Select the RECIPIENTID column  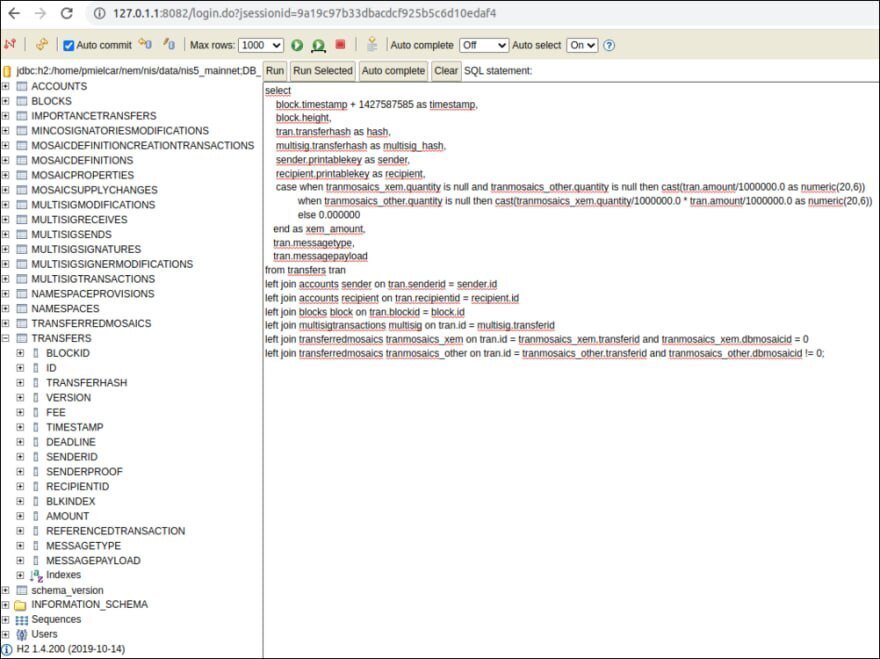point(77,486)
